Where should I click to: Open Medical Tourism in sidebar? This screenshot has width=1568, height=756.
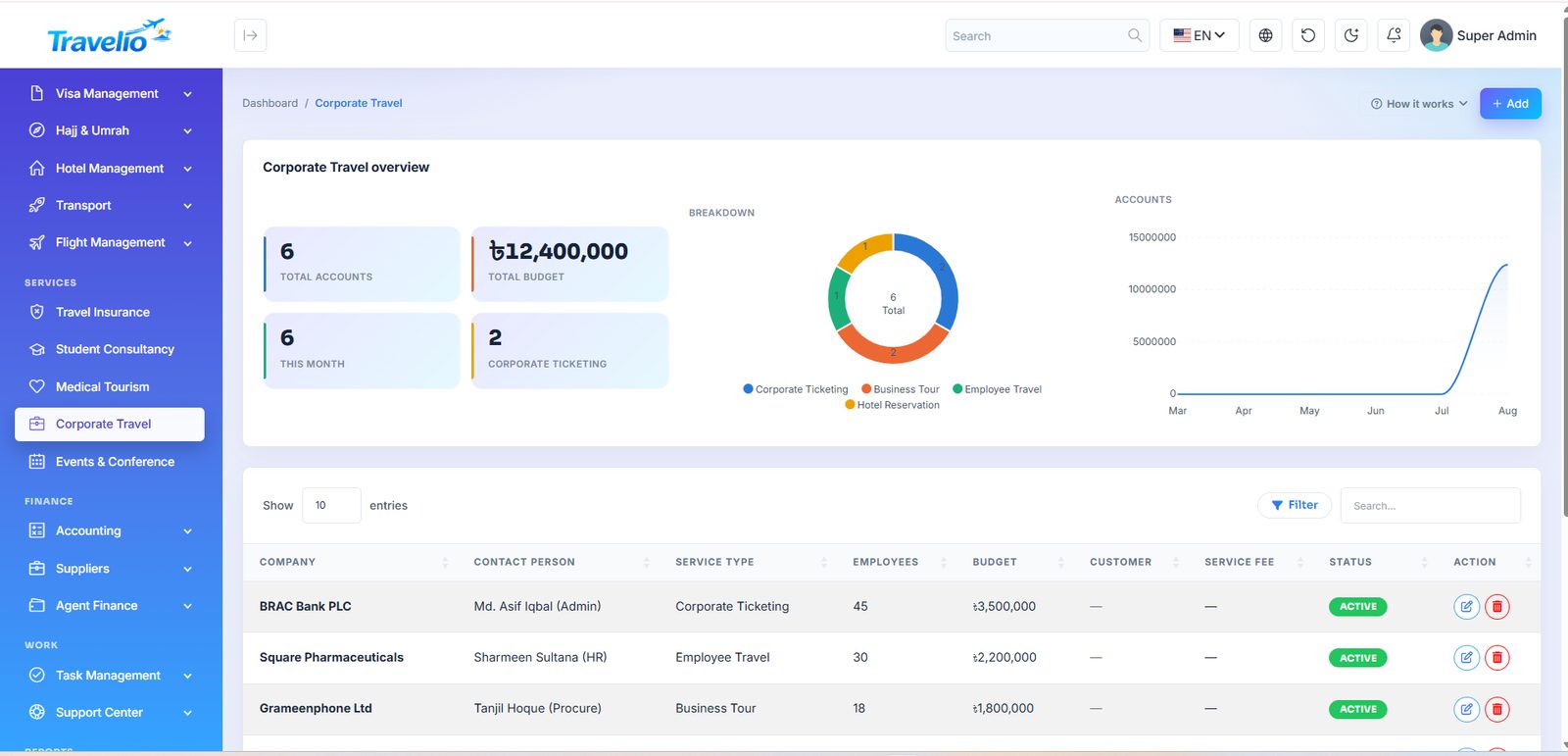click(x=111, y=386)
